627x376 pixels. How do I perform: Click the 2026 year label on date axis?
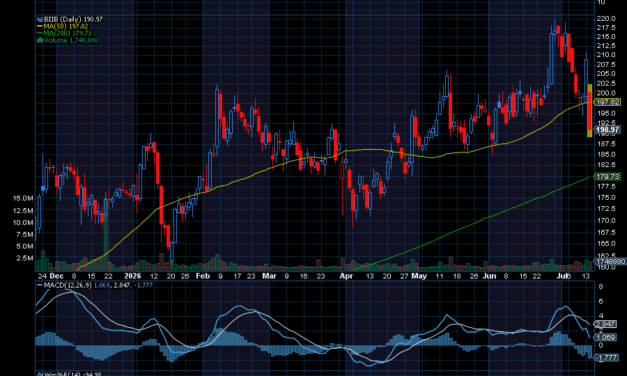tap(132, 276)
